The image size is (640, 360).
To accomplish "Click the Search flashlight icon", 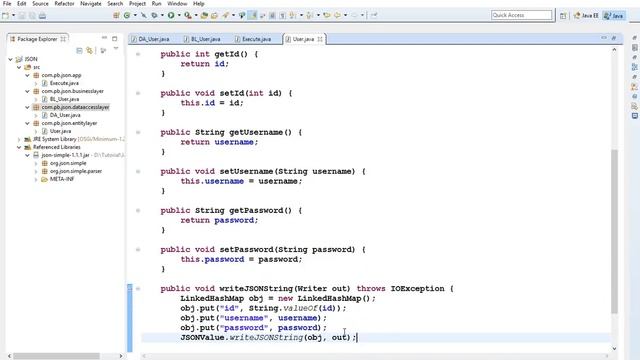I will tap(226, 16).
